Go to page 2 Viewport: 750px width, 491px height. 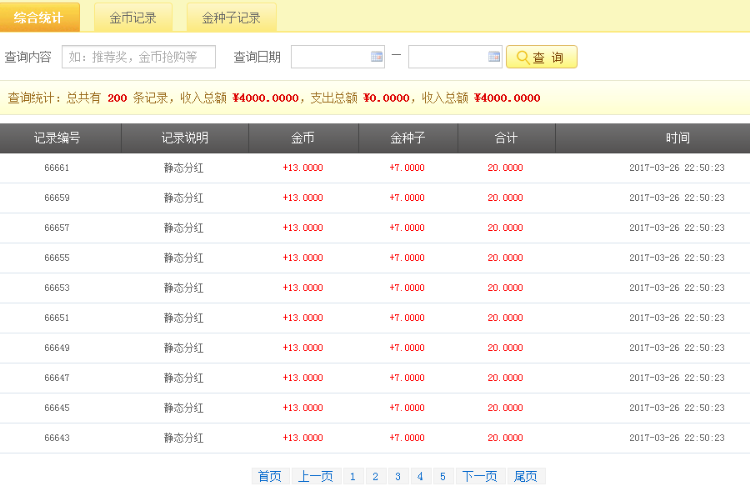(x=375, y=476)
